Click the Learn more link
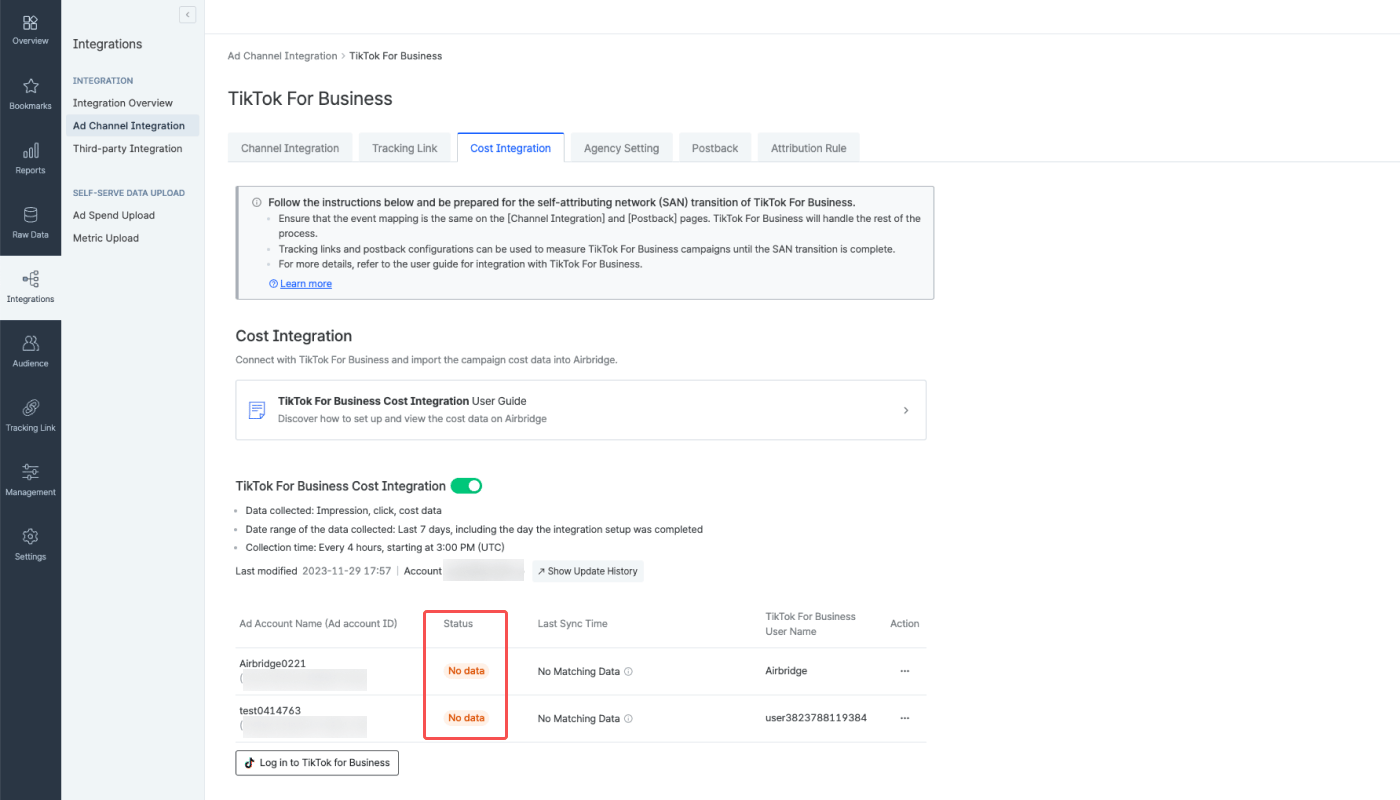Image resolution: width=1400 pixels, height=800 pixels. point(305,284)
